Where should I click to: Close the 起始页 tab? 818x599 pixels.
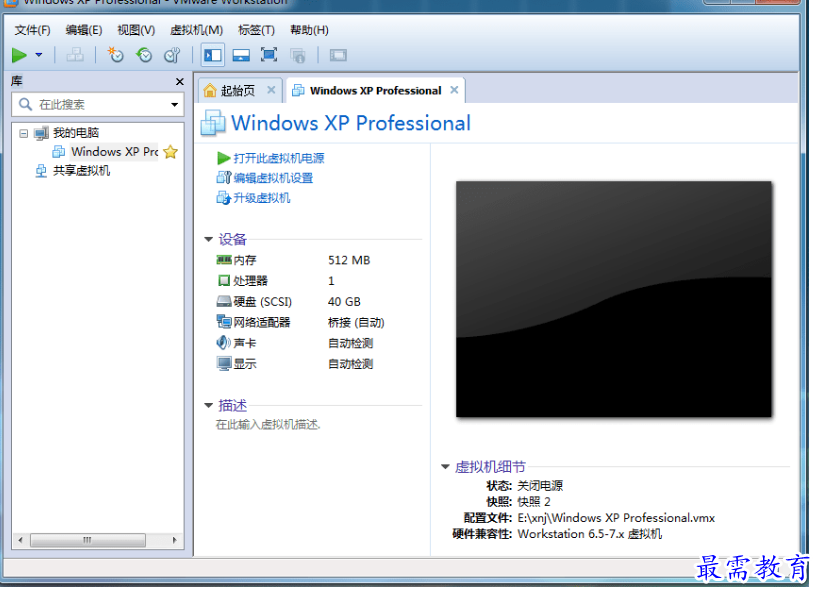[x=271, y=90]
